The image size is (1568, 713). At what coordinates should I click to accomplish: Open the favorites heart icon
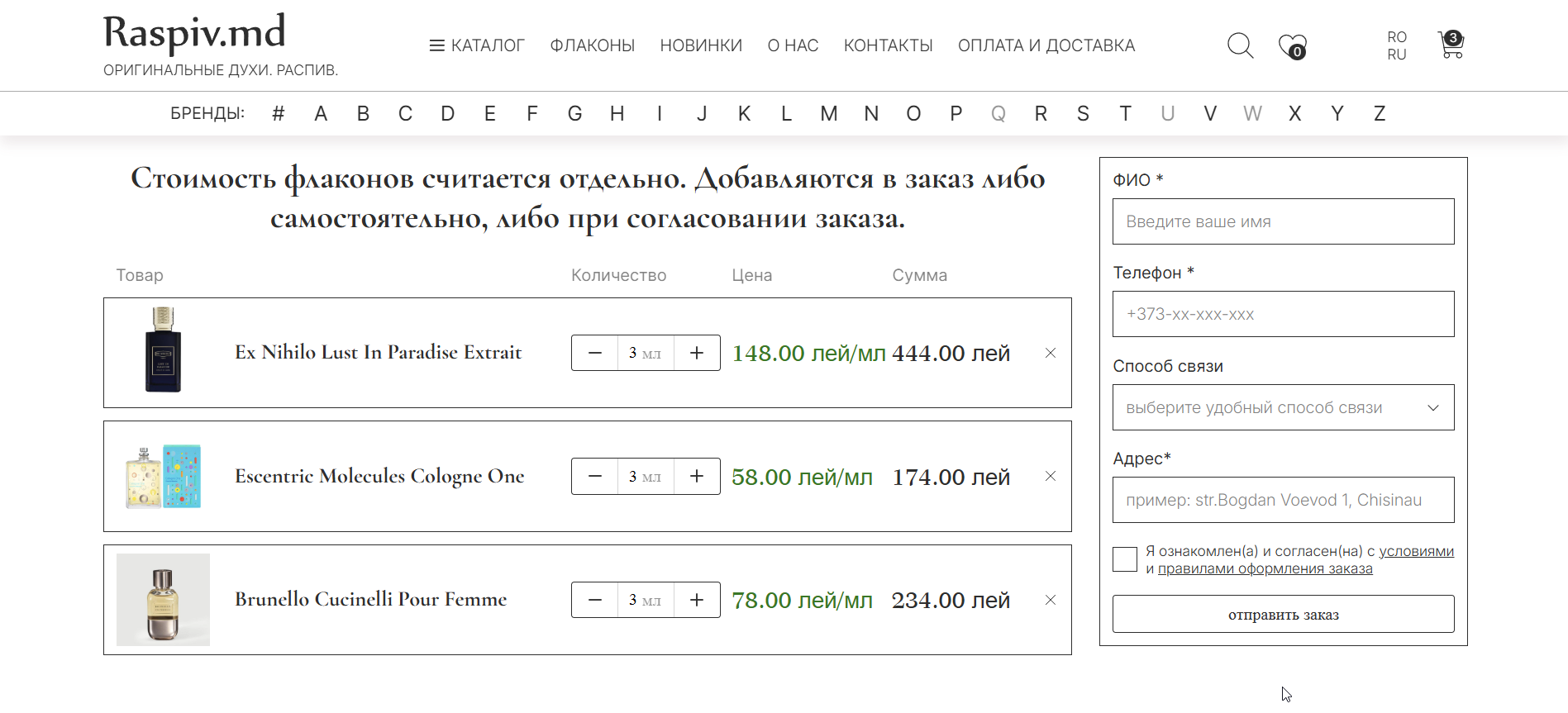click(1293, 46)
